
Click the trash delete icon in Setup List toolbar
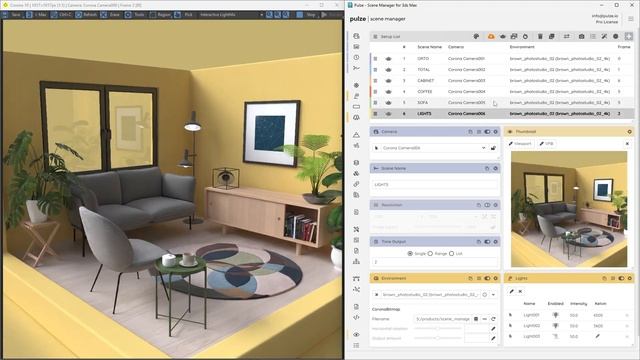pos(540,36)
